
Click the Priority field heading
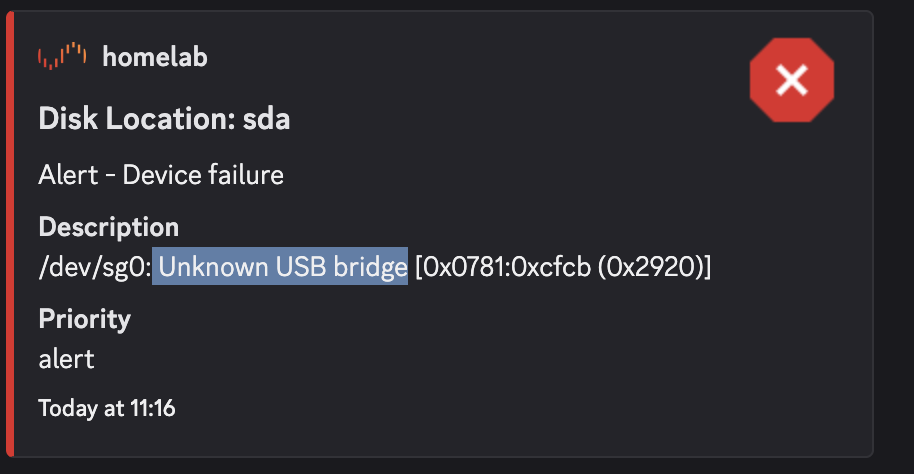coord(85,319)
